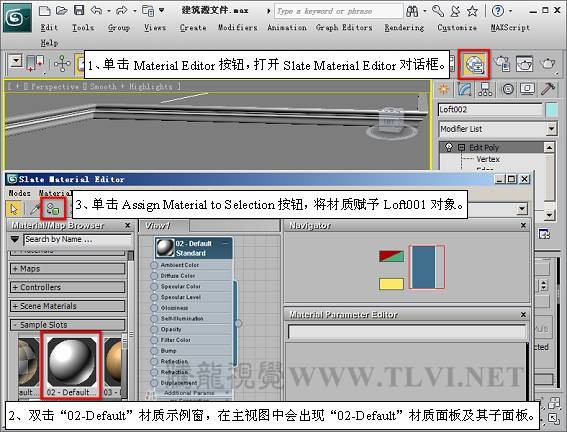
Task: Switch to the Modify panel
Action: point(465,89)
